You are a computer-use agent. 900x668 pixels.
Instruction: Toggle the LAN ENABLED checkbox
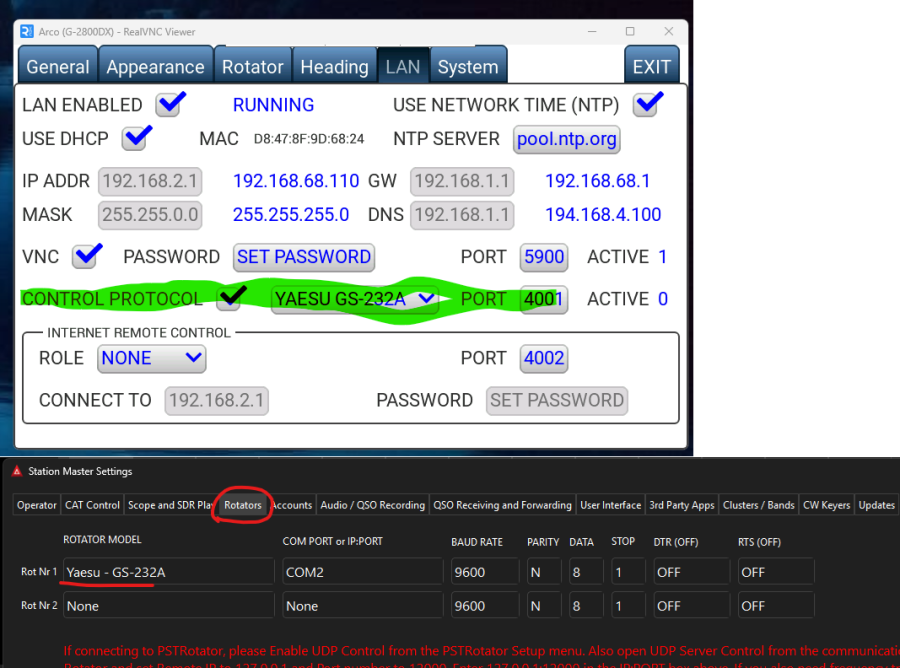[170, 104]
